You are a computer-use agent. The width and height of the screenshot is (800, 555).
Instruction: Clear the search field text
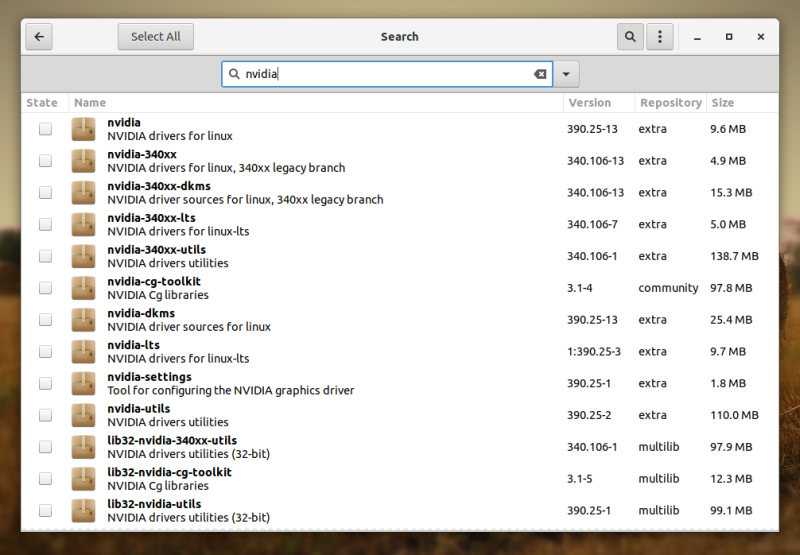[540, 74]
